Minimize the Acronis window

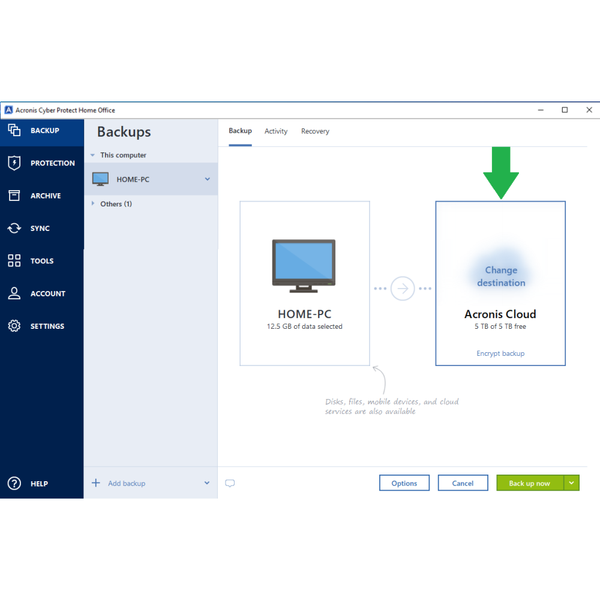coord(541,110)
